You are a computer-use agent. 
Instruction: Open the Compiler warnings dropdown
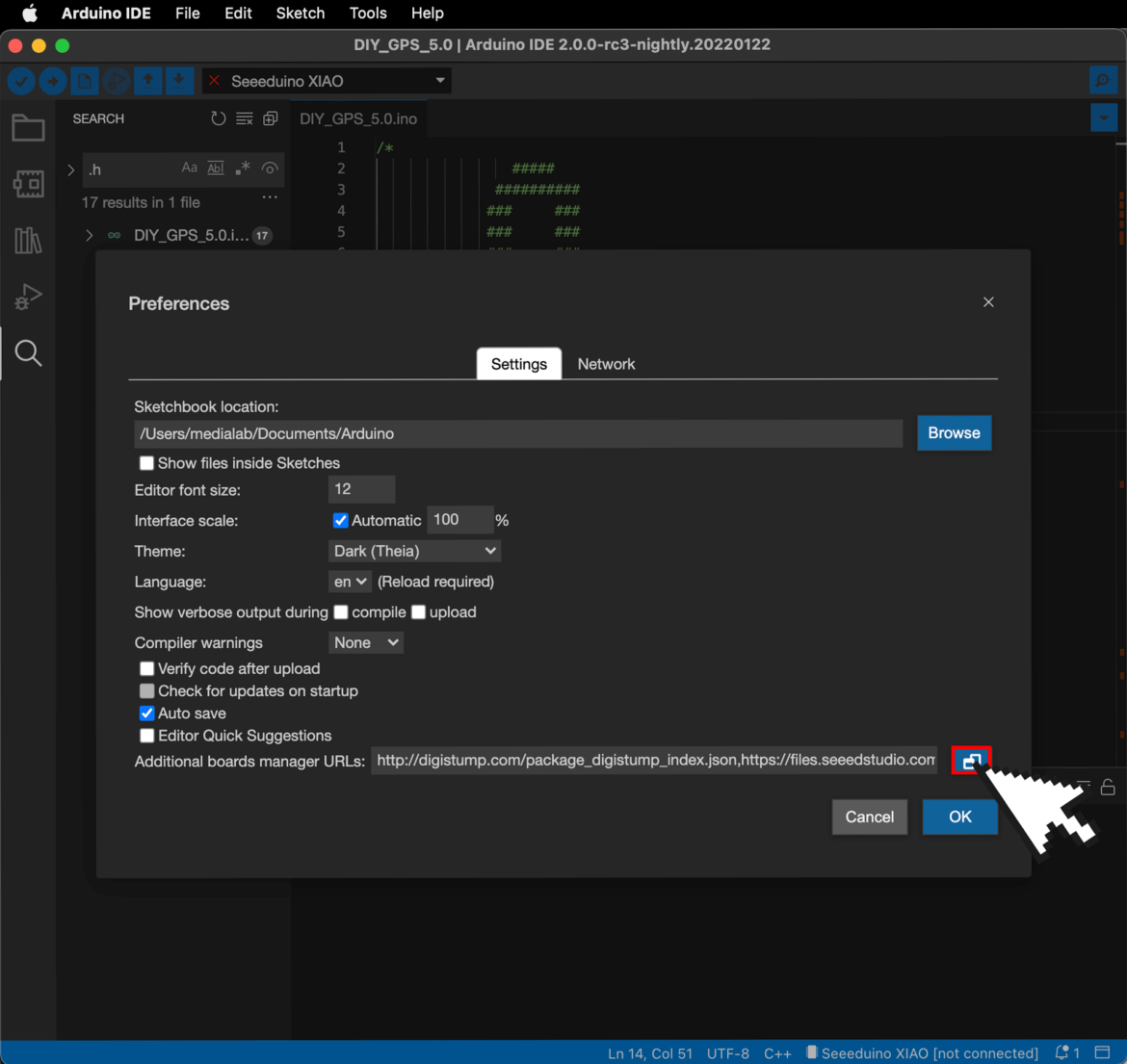point(366,642)
